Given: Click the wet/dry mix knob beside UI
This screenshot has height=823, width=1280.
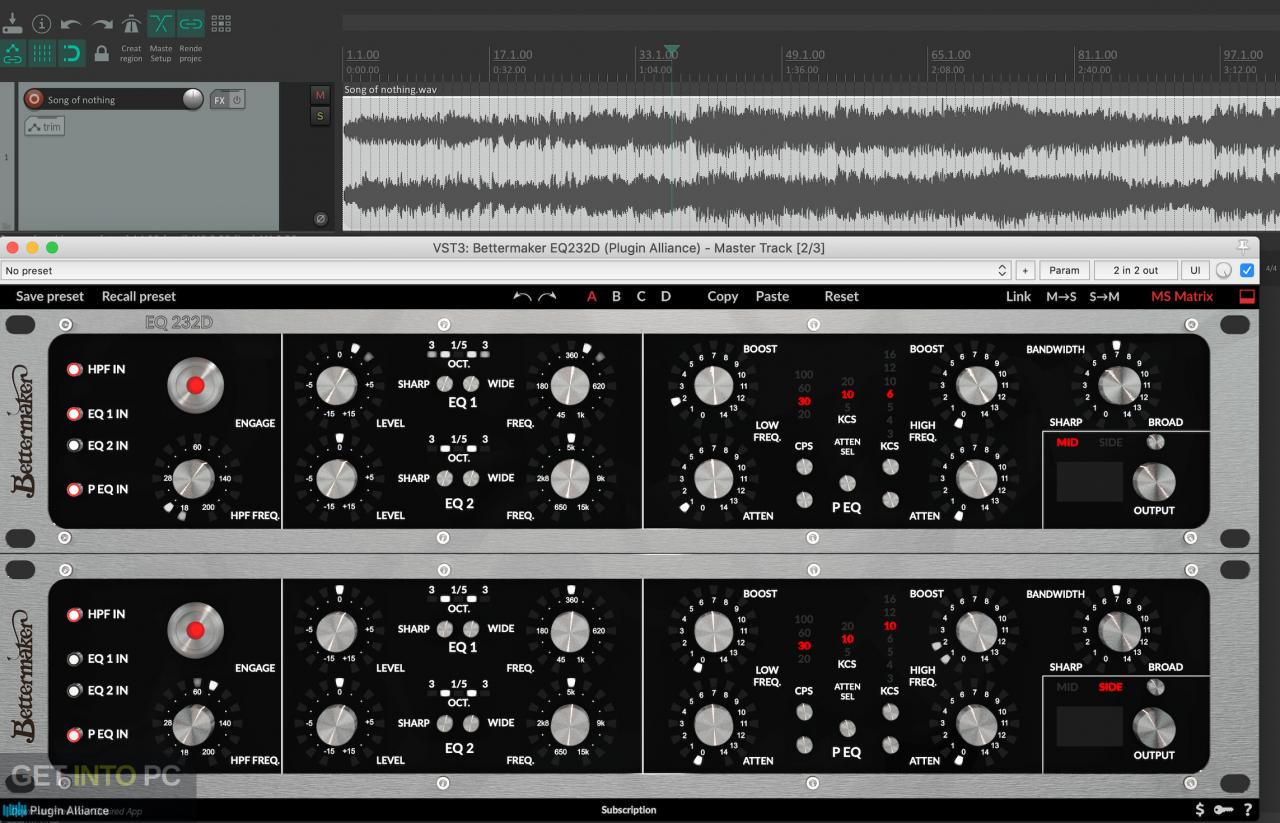Looking at the screenshot, I should 1224,270.
